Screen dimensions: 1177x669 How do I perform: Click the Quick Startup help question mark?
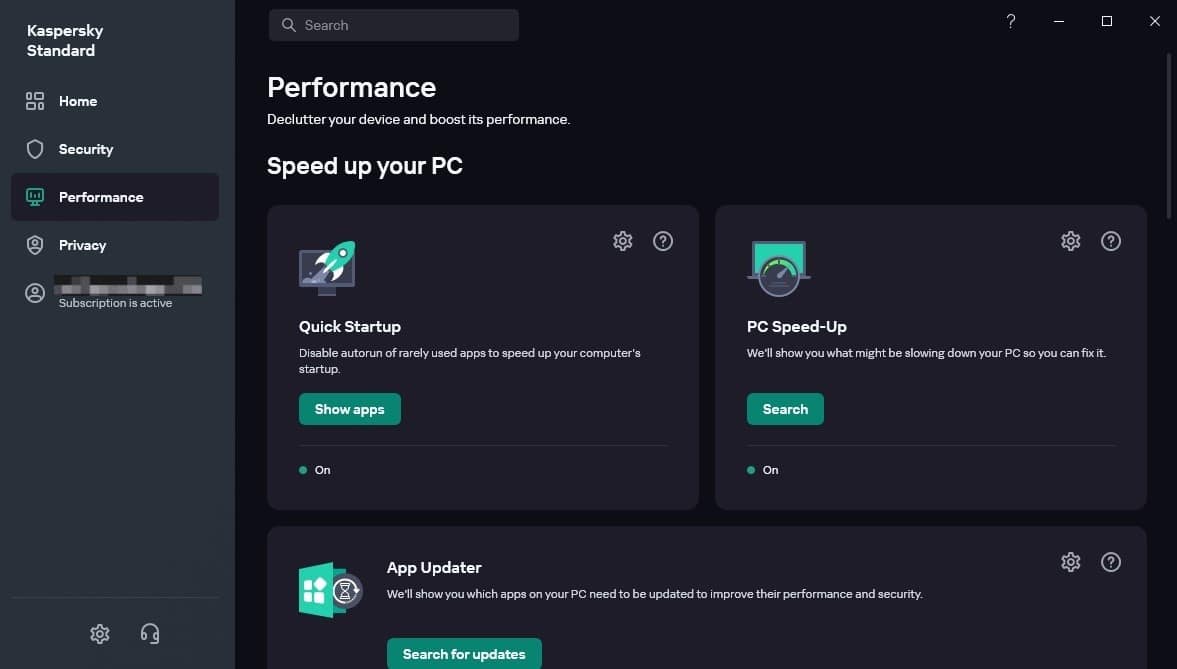pyautogui.click(x=663, y=241)
